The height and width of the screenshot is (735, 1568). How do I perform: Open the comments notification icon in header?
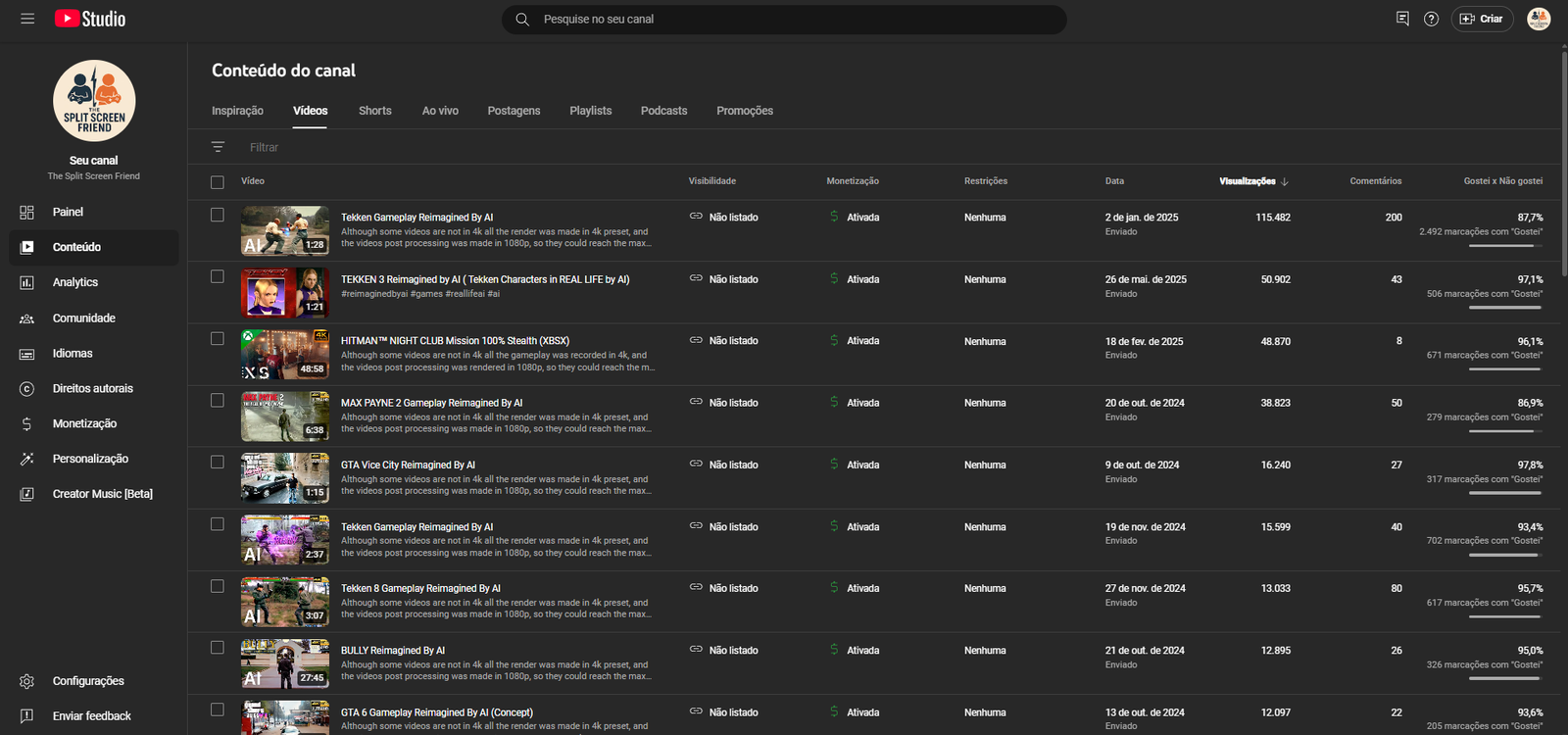pyautogui.click(x=1402, y=19)
